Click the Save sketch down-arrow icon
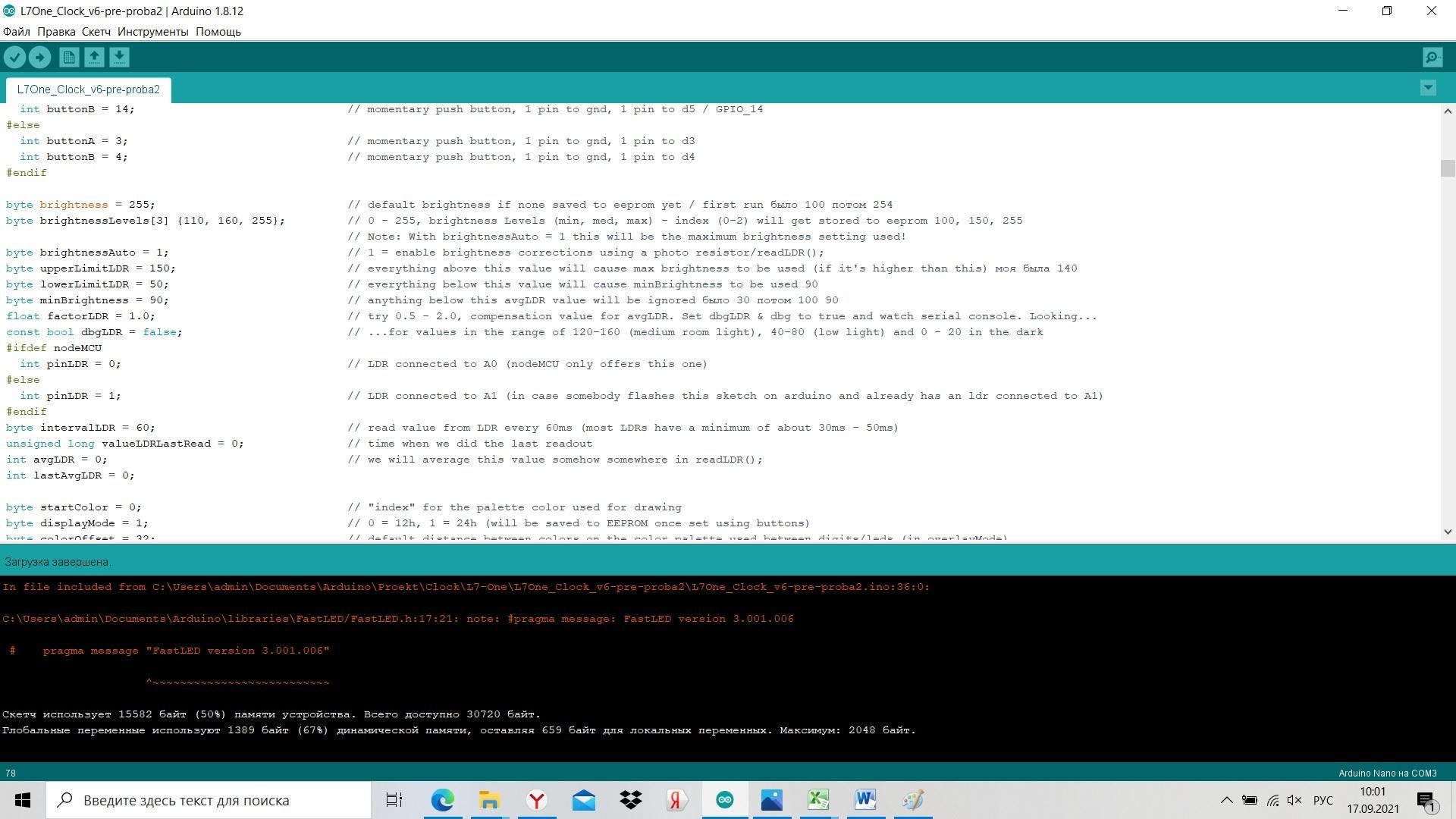 [119, 58]
